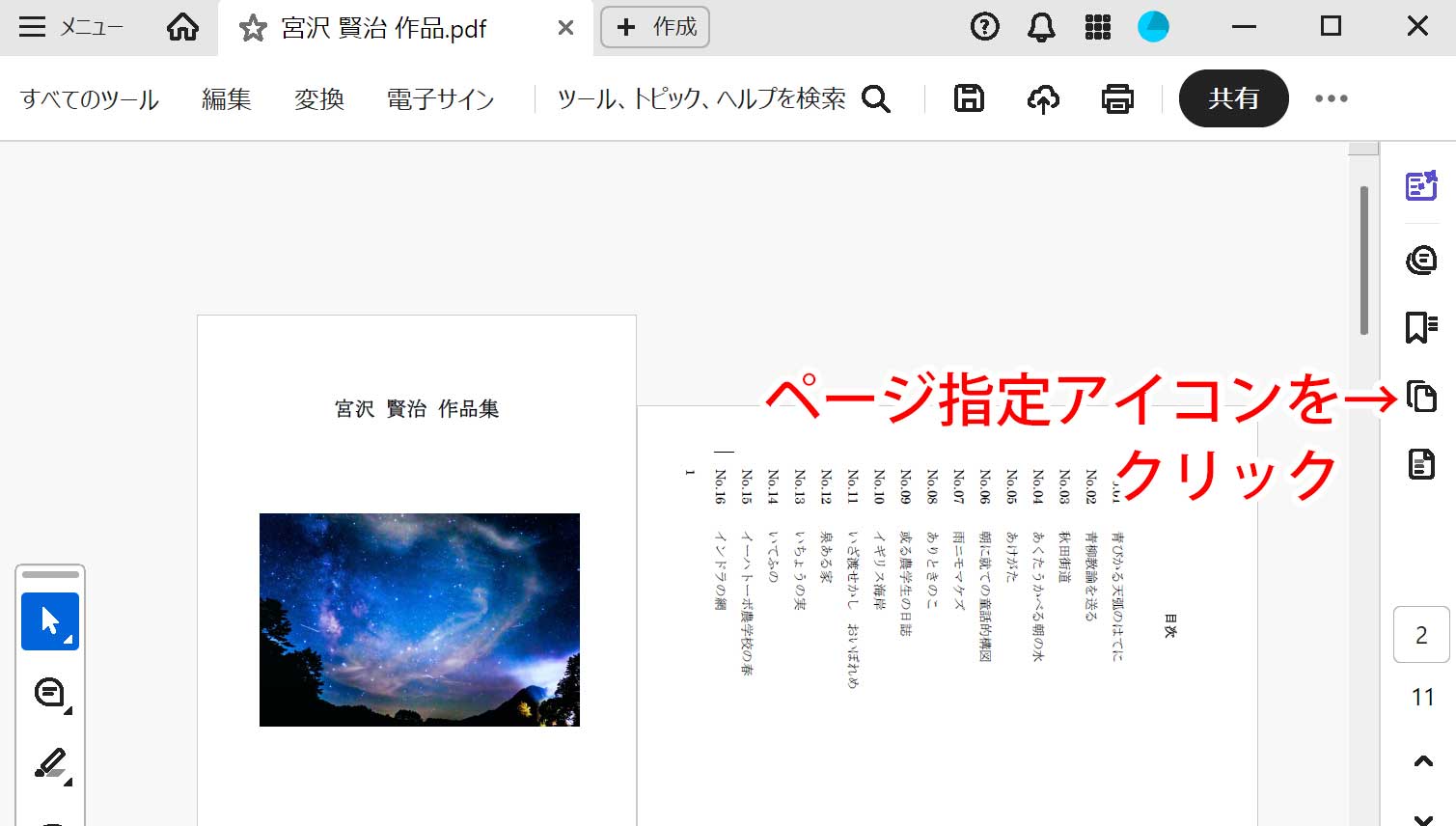The height and width of the screenshot is (826, 1456).
Task: Click the total page count 11
Action: (x=1423, y=698)
